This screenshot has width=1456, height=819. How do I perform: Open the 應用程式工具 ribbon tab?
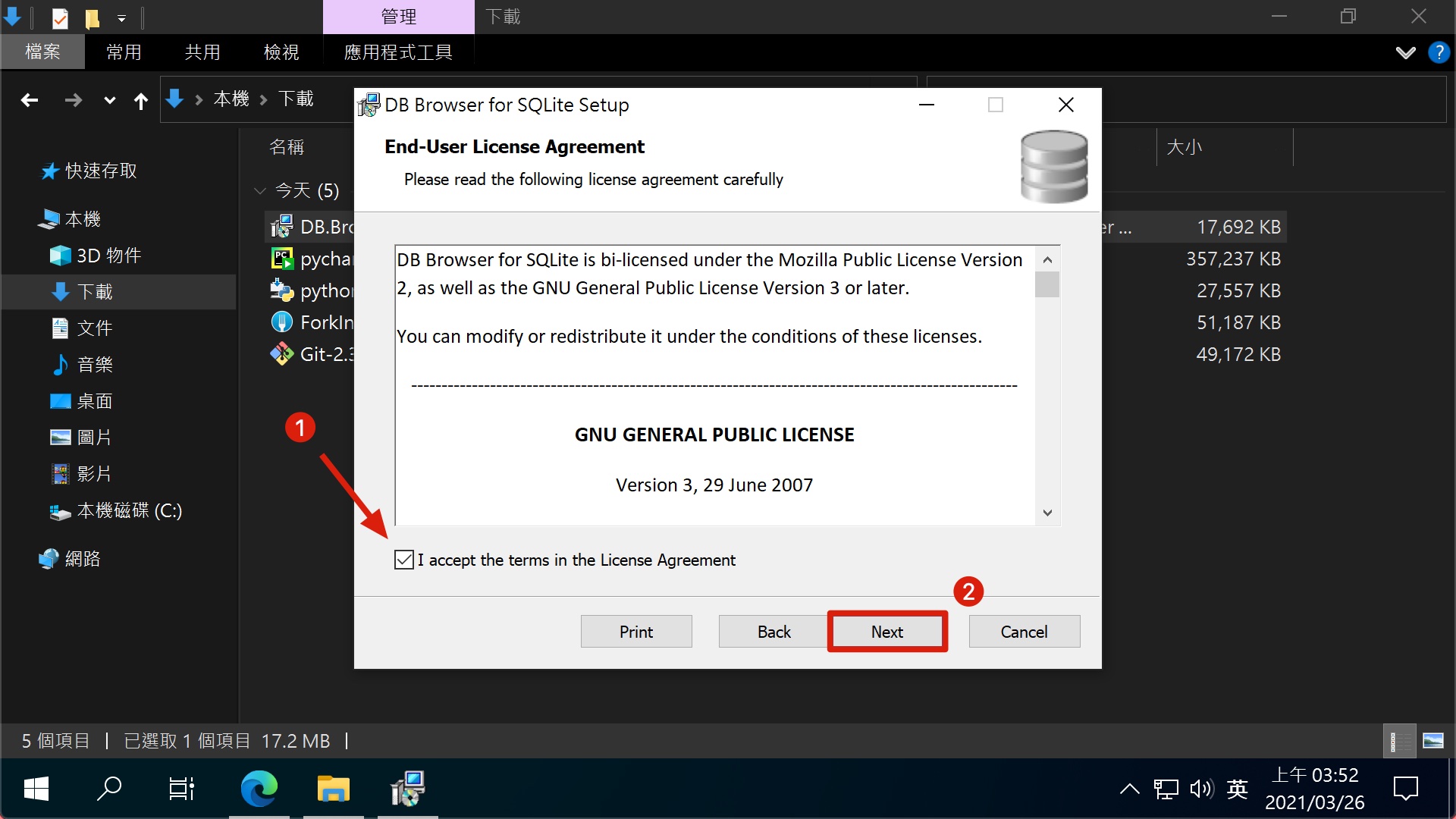click(x=398, y=52)
